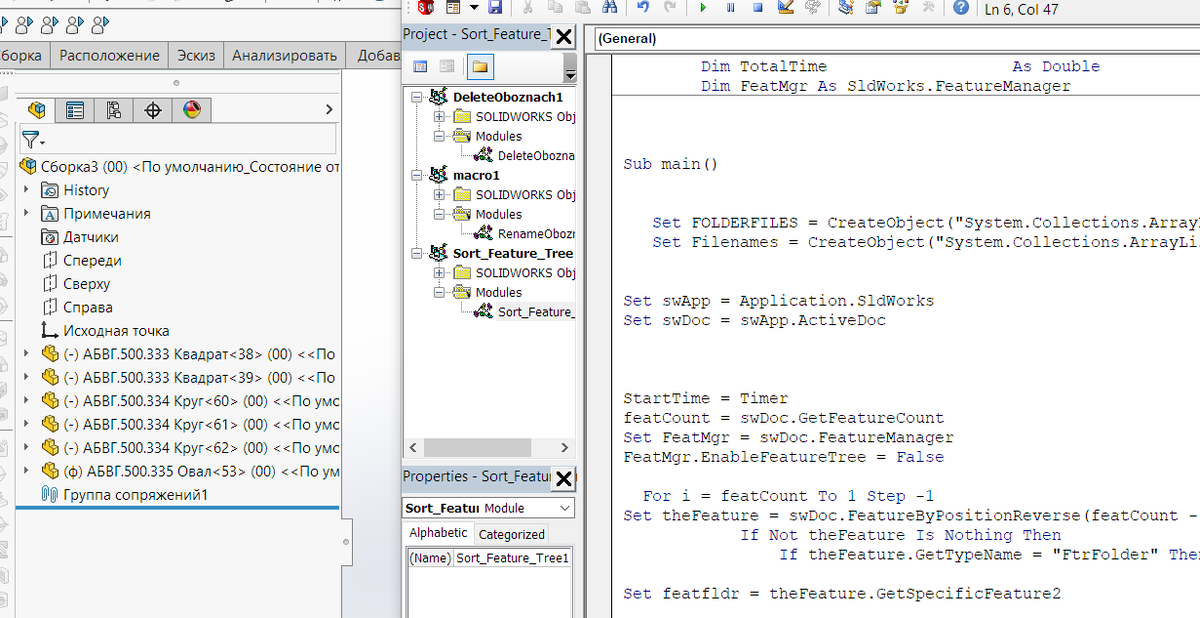The height and width of the screenshot is (618, 1200).
Task: Click the Cut scissors icon
Action: coord(527,7)
